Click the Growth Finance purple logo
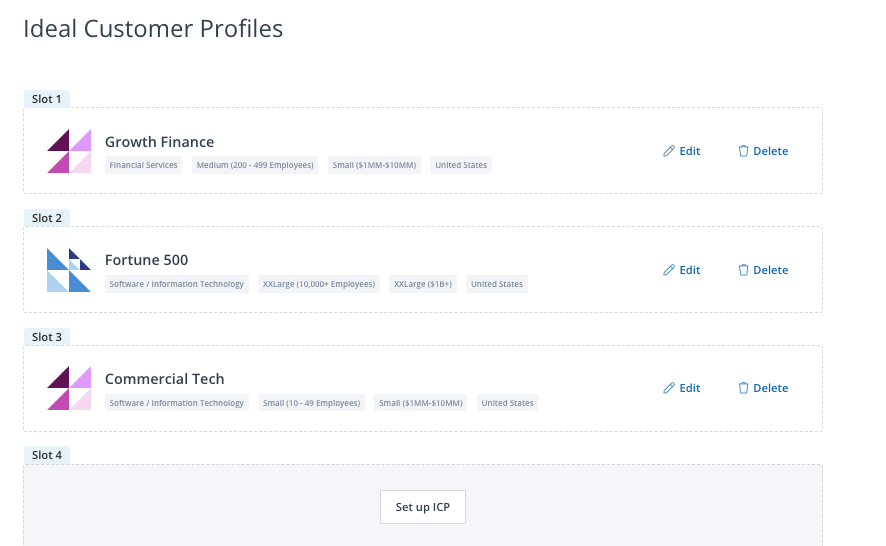The image size is (886, 546). pos(69,151)
